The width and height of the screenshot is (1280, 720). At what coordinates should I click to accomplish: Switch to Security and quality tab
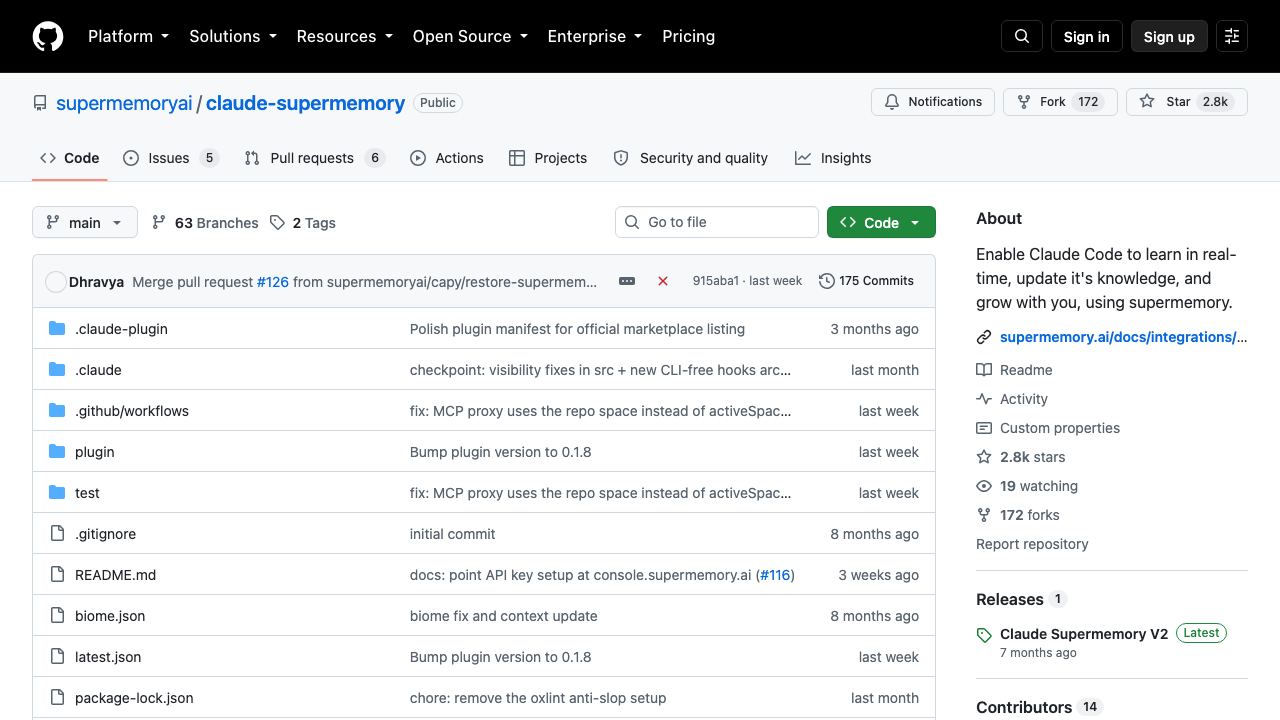(x=691, y=158)
